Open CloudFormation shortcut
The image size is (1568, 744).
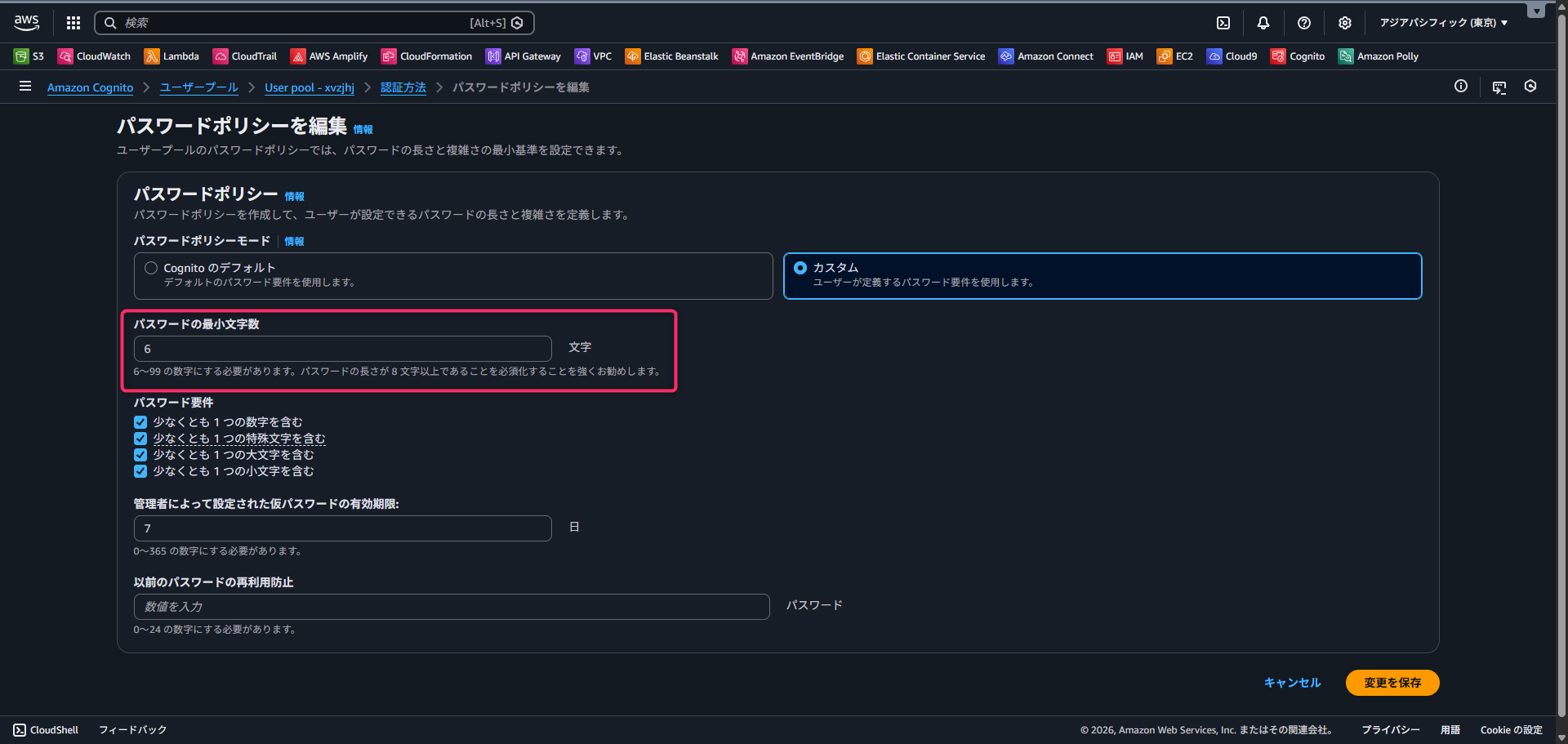pos(427,56)
